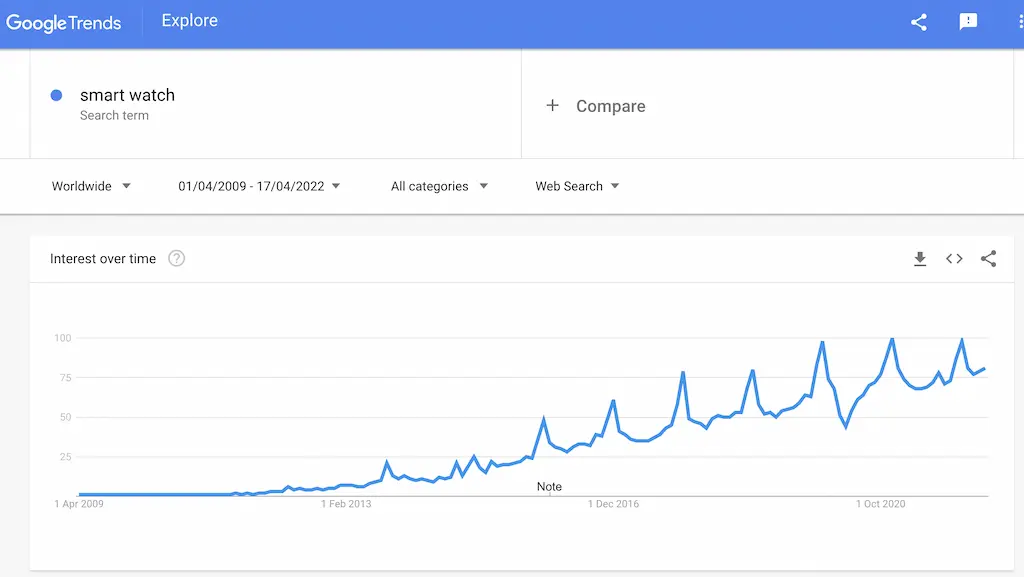
Task: Click the Interest over time heading
Action: pyautogui.click(x=103, y=258)
